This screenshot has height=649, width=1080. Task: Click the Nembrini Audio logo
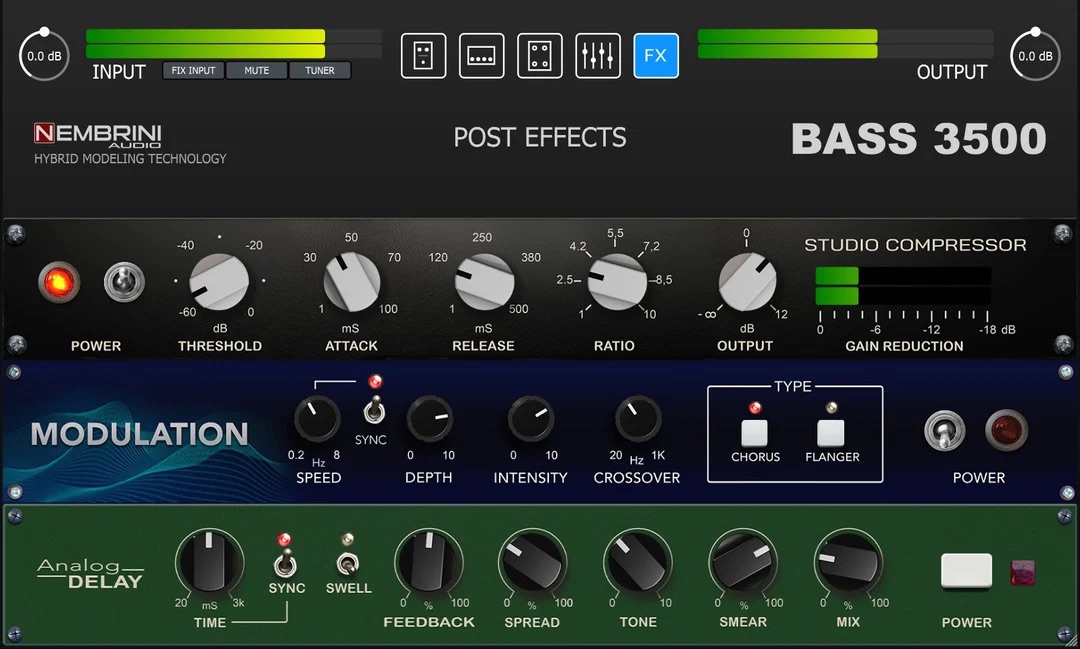click(x=98, y=134)
